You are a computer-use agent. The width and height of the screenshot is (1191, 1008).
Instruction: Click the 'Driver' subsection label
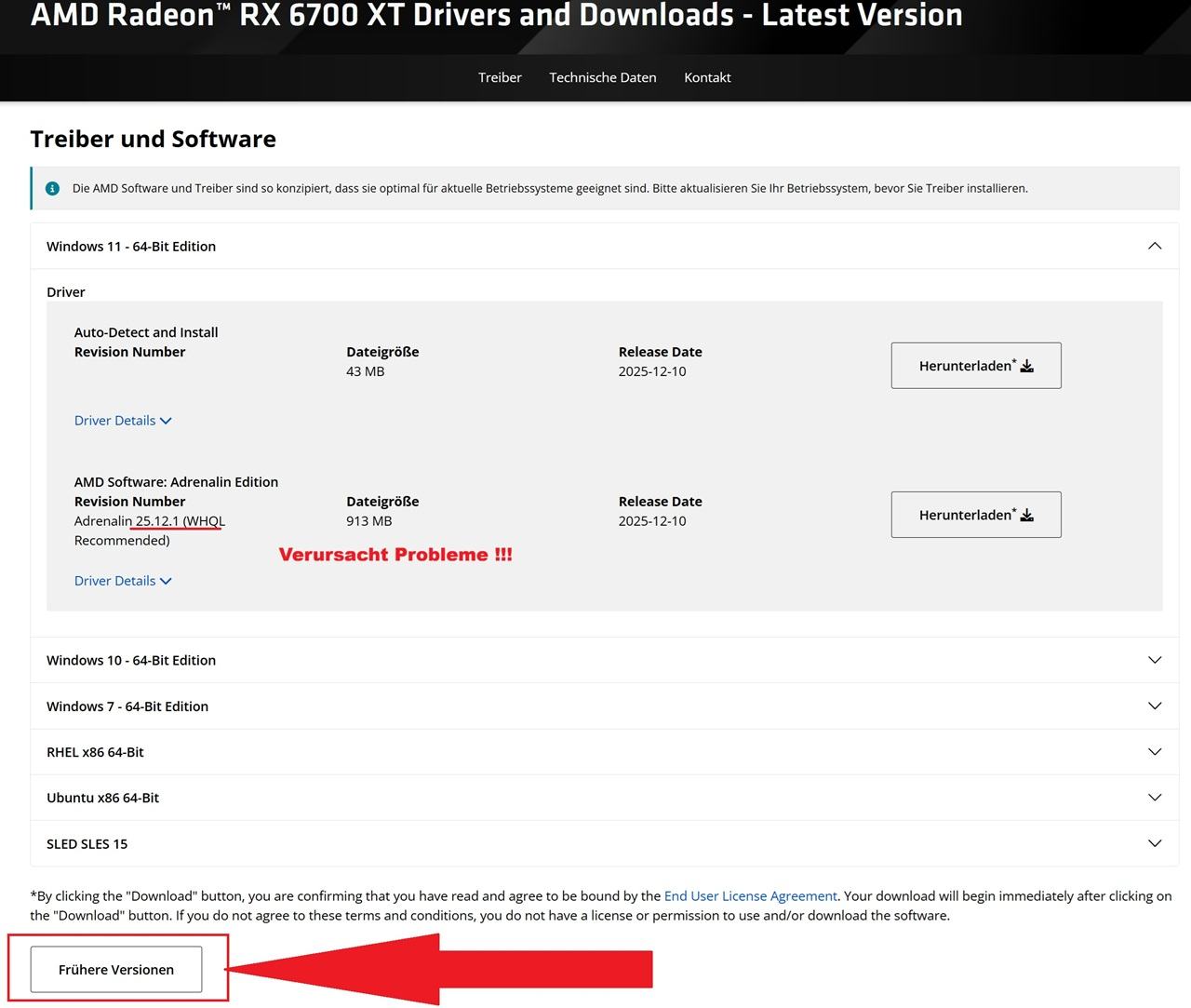[x=66, y=292]
